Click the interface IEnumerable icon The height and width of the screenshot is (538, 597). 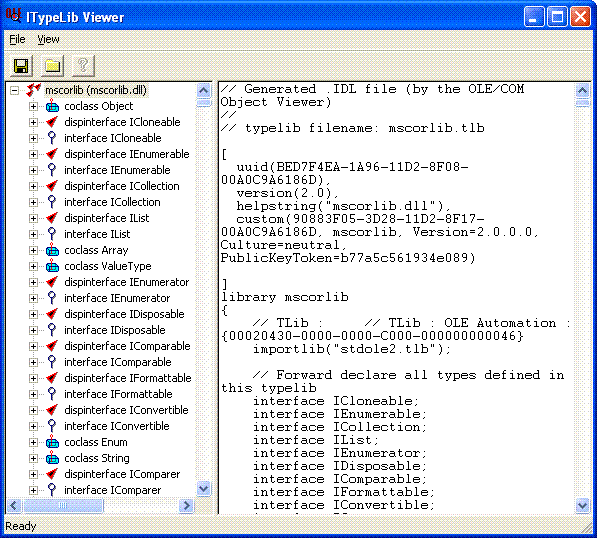[x=52, y=170]
